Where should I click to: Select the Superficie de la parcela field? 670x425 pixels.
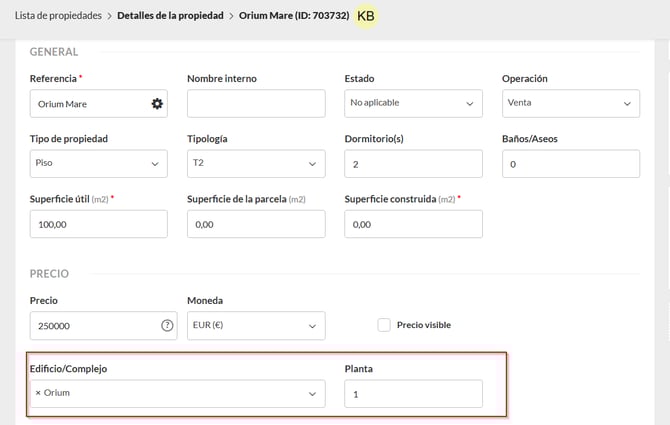pos(255,224)
